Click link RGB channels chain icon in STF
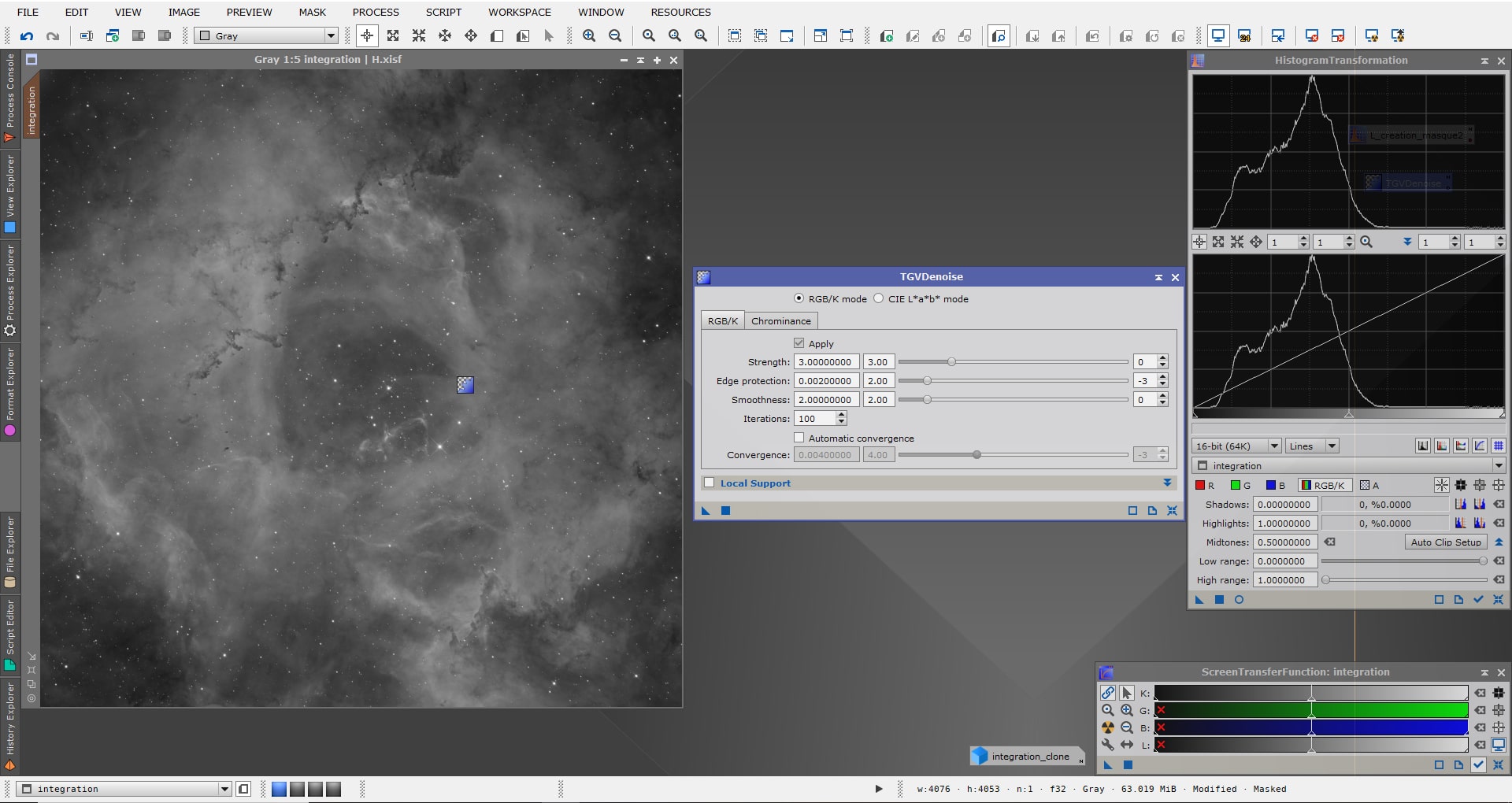The height and width of the screenshot is (803, 1512). coord(1108,693)
